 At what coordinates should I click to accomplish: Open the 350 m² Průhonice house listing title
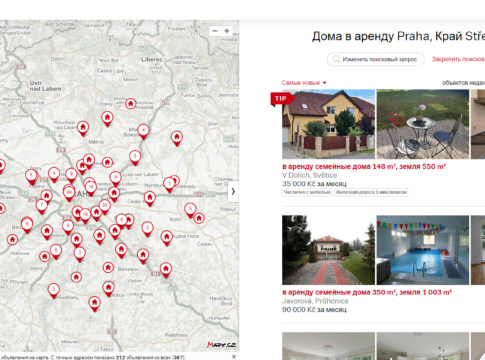(x=367, y=292)
